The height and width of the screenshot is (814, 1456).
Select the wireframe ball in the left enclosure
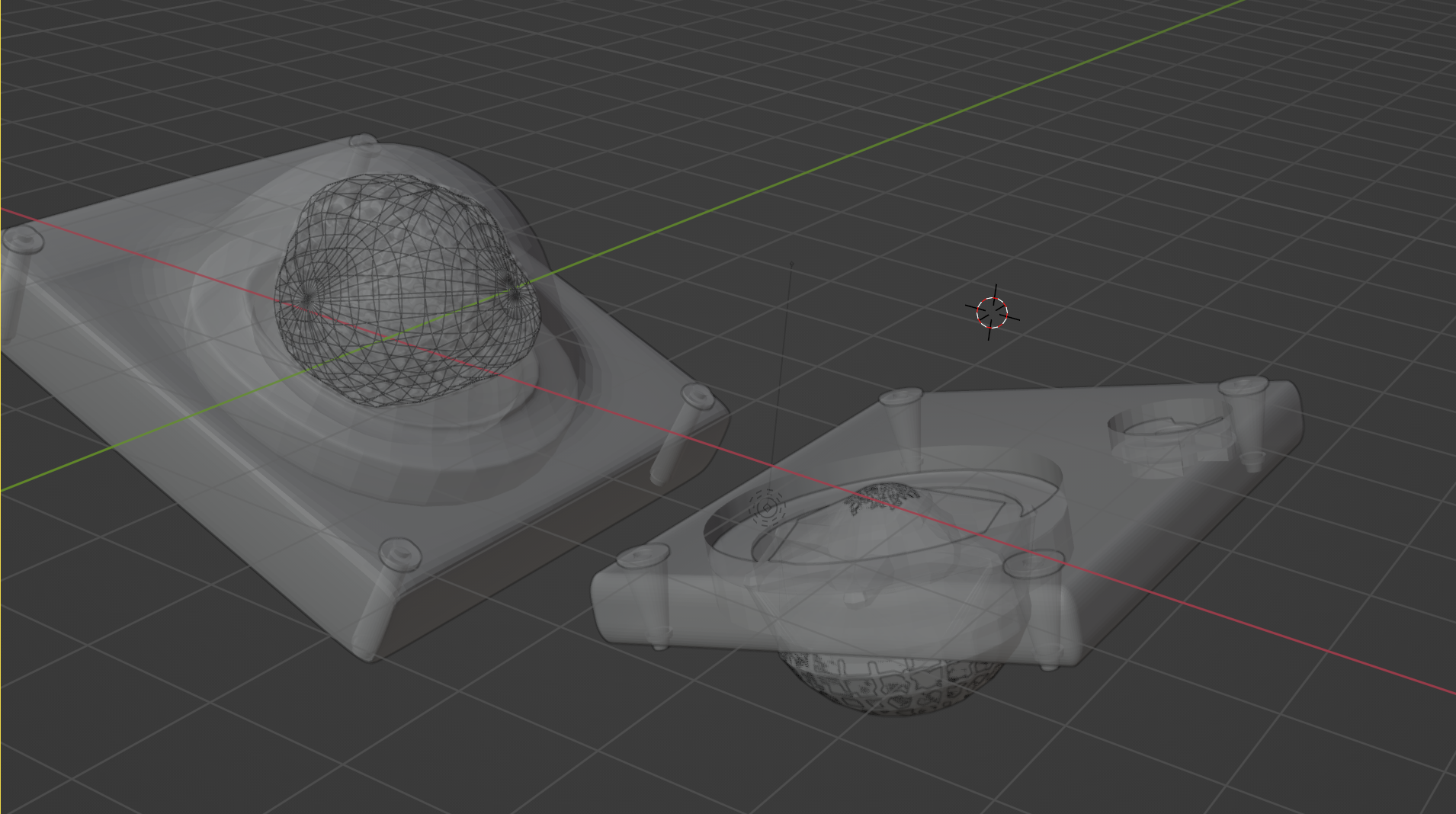point(409,290)
